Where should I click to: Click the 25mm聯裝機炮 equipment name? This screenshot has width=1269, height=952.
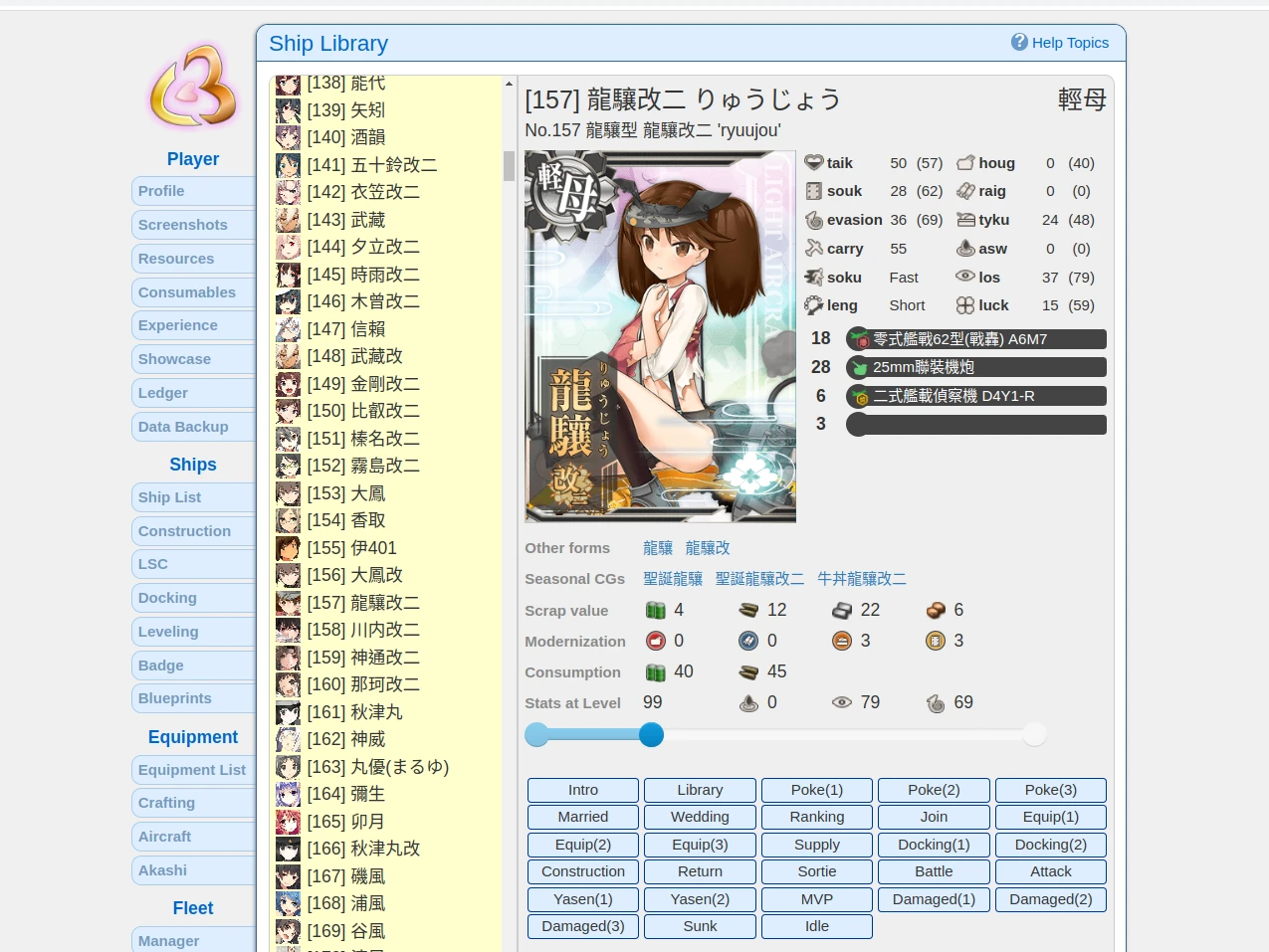924,368
